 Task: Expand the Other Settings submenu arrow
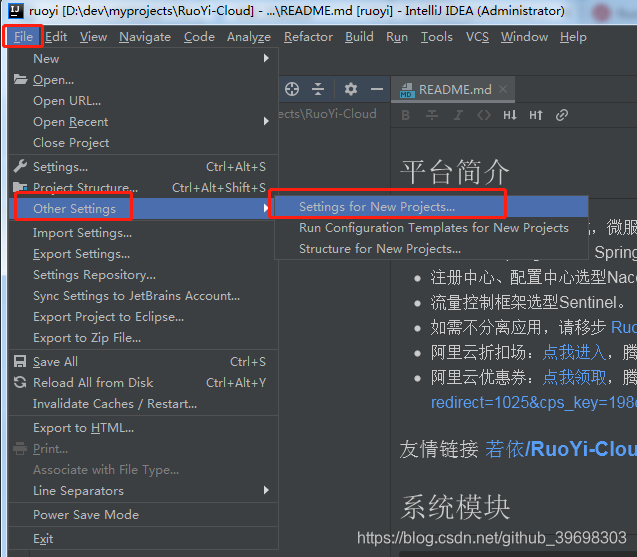tap(266, 208)
